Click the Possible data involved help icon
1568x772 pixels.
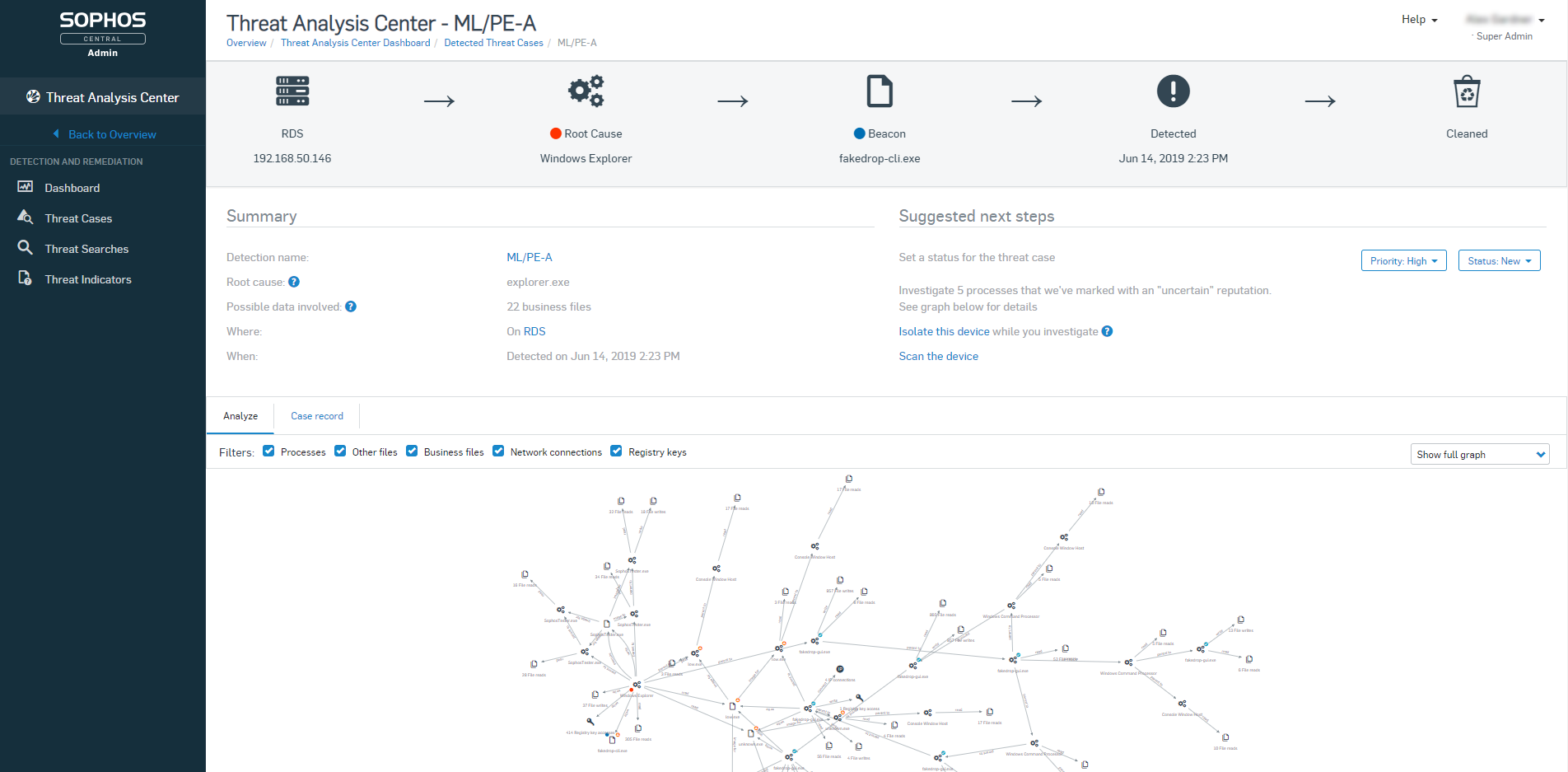tap(351, 306)
